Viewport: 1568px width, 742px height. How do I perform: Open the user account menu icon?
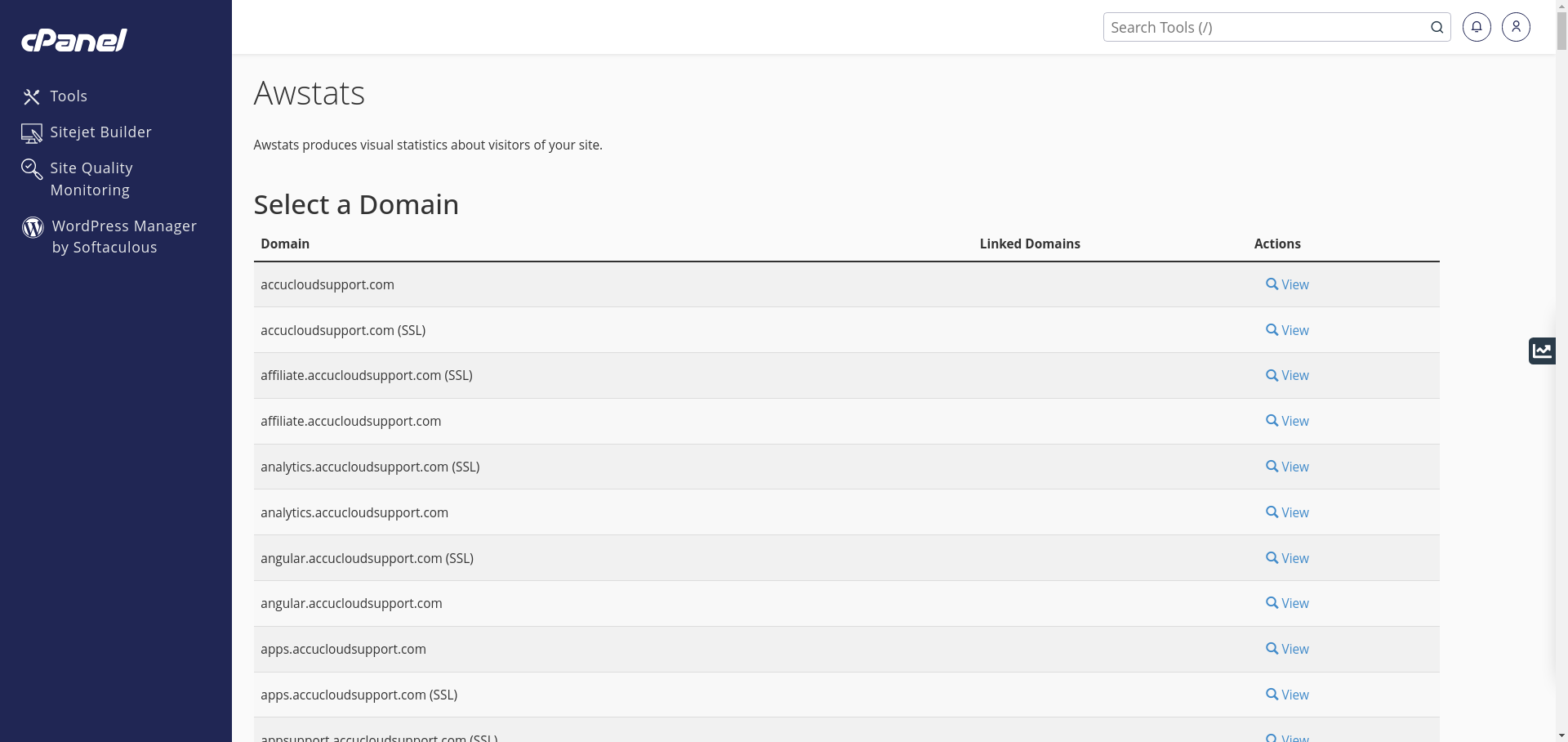pyautogui.click(x=1516, y=27)
